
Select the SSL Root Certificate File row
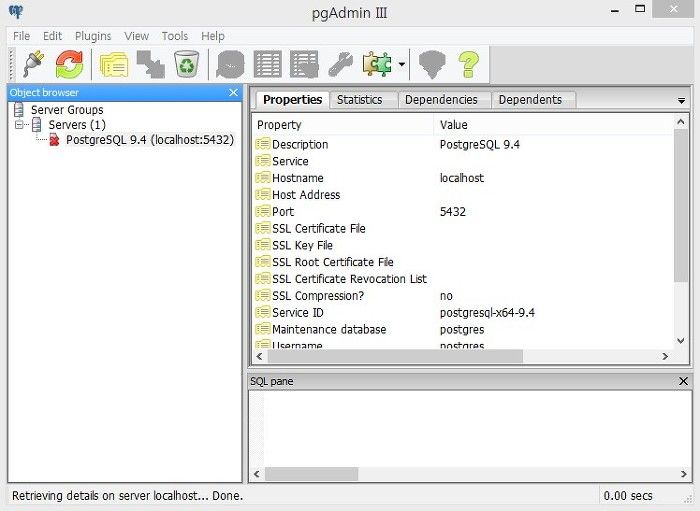(x=463, y=262)
